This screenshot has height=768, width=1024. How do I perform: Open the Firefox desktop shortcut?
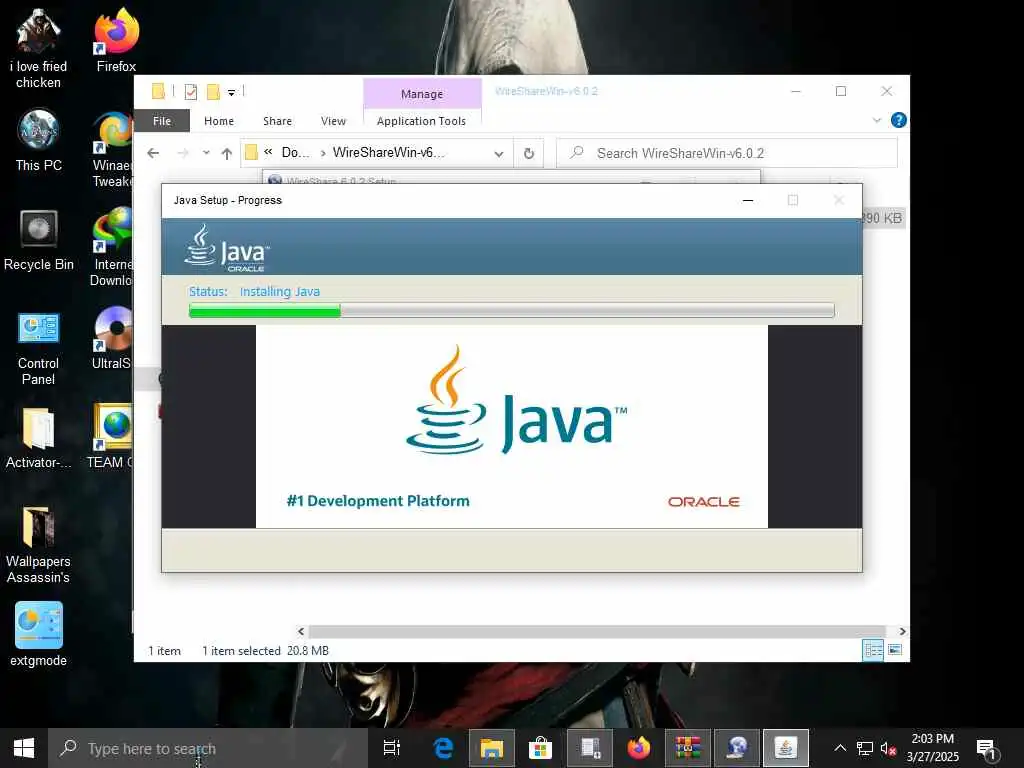[116, 39]
